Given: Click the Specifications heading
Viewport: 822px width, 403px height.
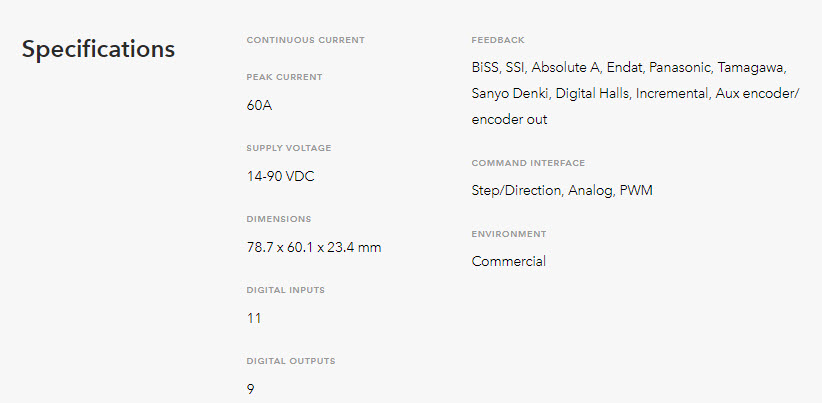Looking at the screenshot, I should click(x=98, y=49).
